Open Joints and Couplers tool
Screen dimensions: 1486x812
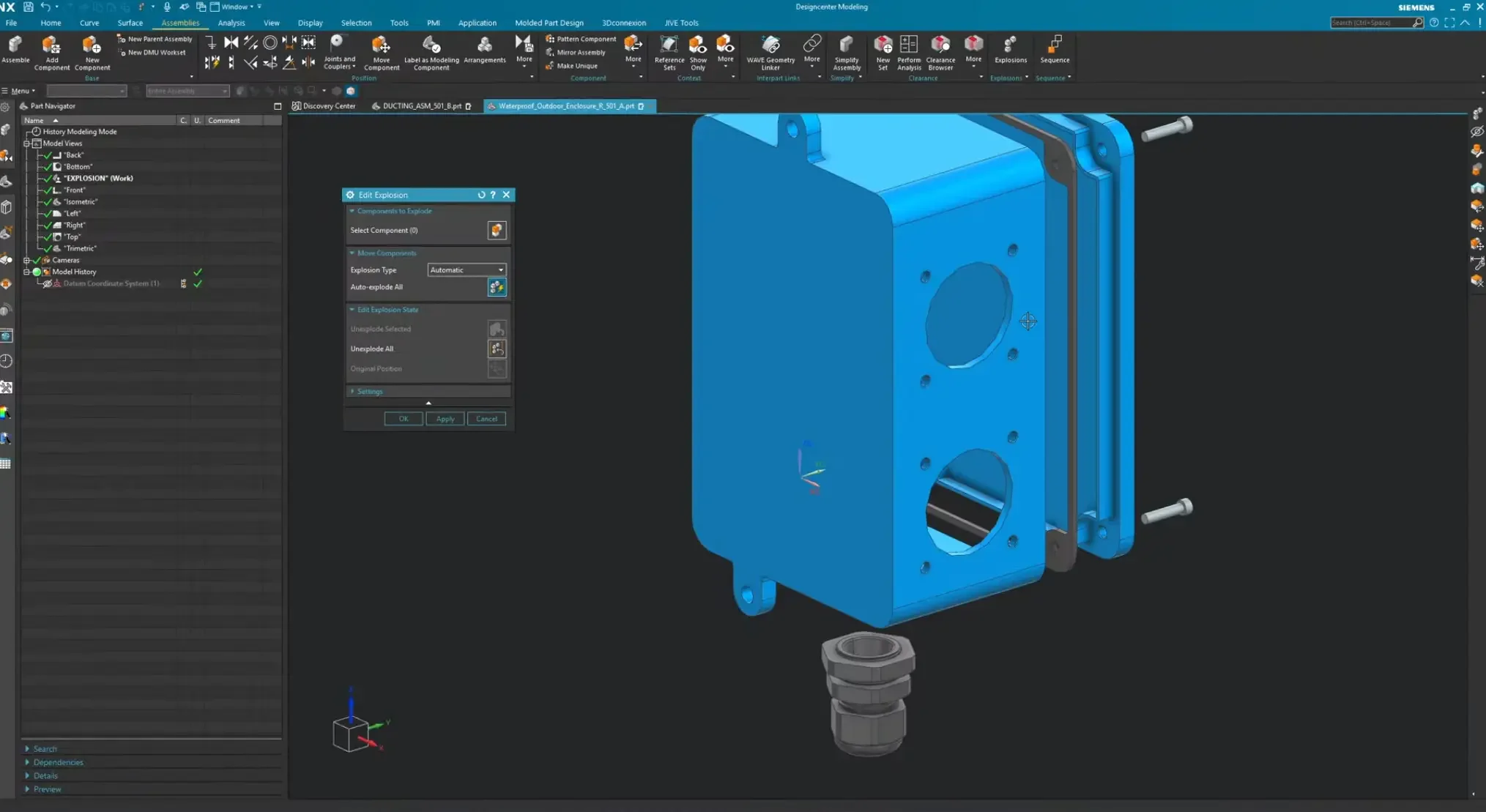click(339, 52)
